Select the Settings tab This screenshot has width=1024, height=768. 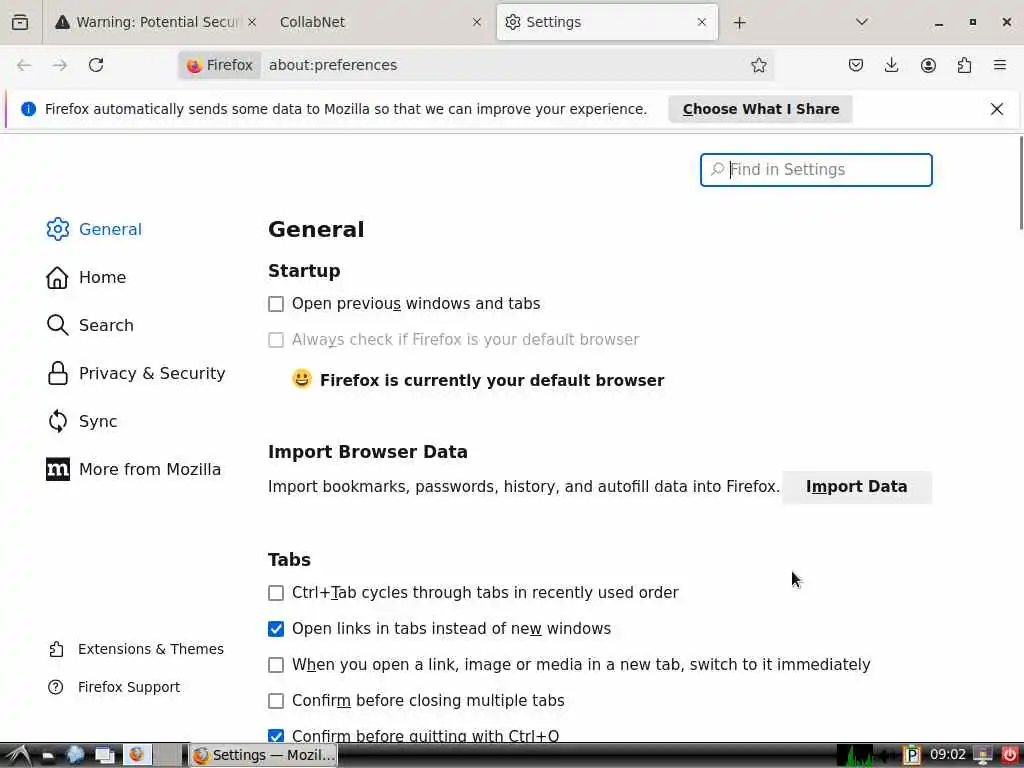click(x=607, y=22)
